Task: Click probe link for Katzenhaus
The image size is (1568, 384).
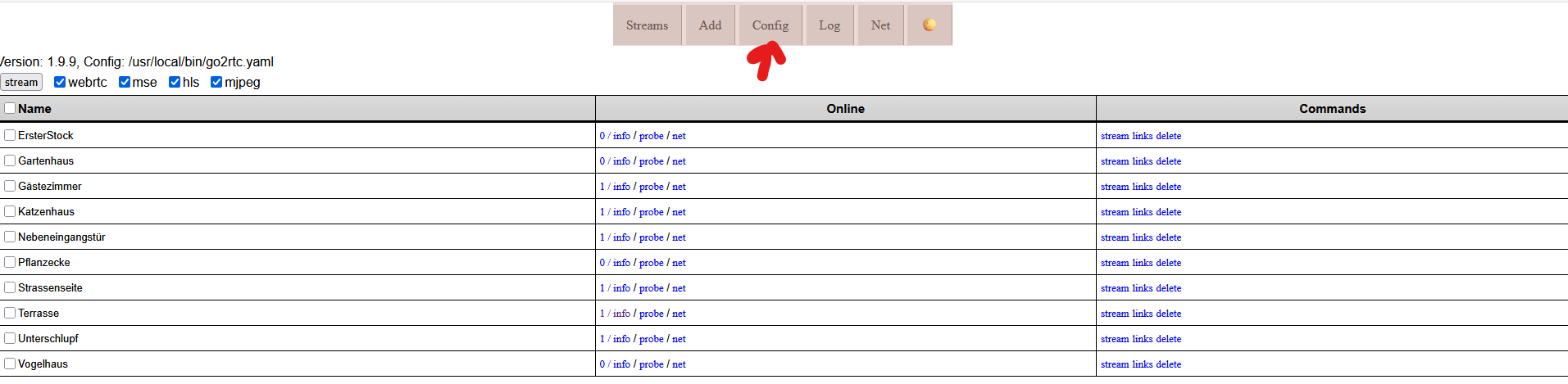Action: coord(652,212)
